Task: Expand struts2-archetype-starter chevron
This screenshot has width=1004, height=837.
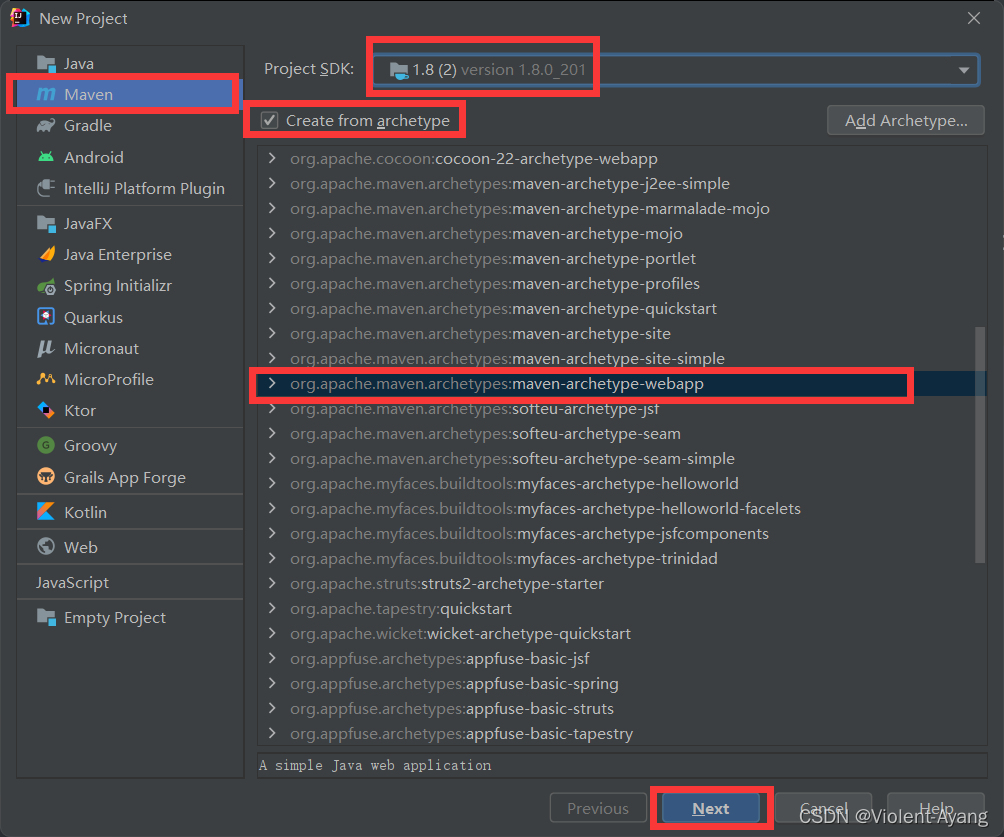Action: coord(272,583)
